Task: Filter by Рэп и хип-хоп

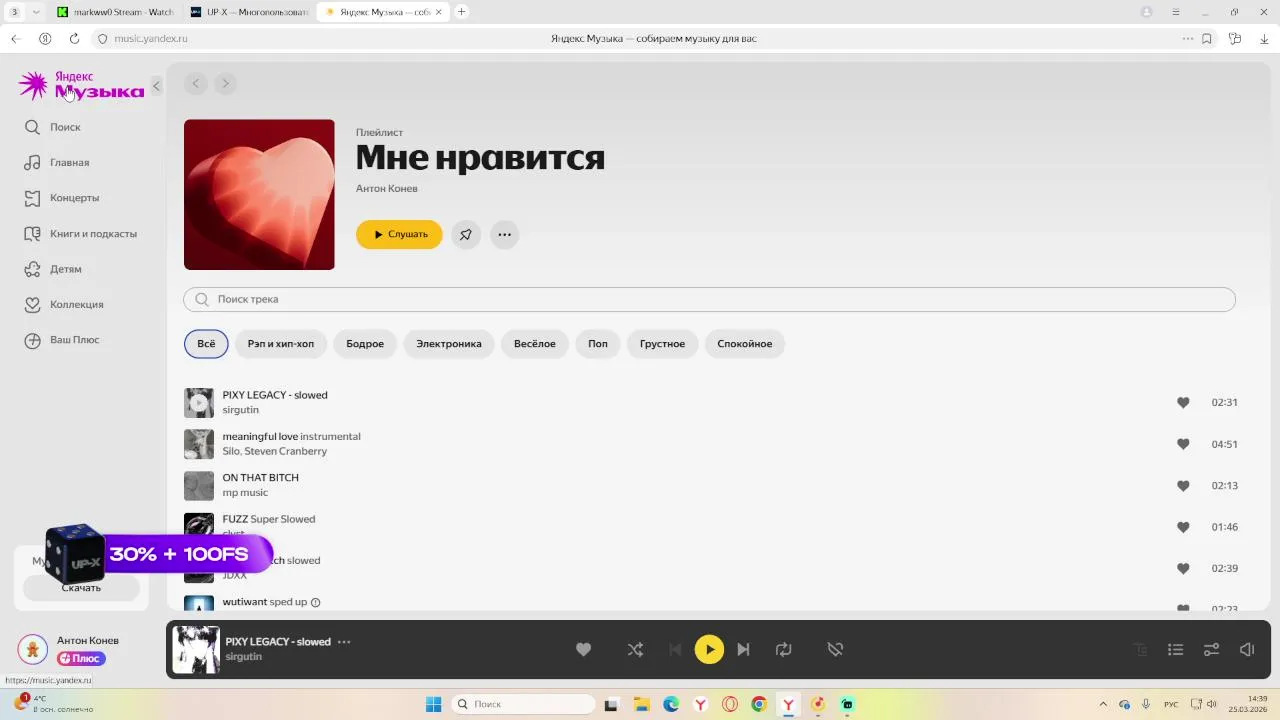Action: tap(281, 344)
